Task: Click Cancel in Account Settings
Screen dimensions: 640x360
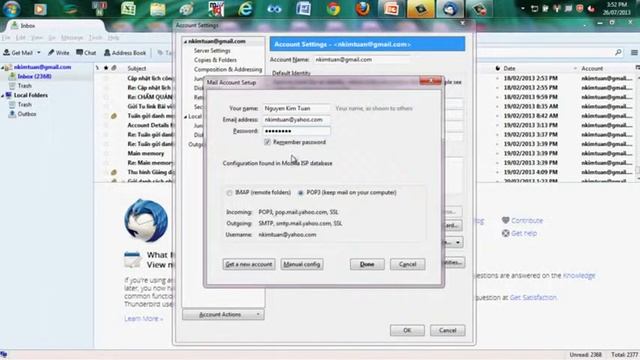Action: pyautogui.click(x=447, y=330)
